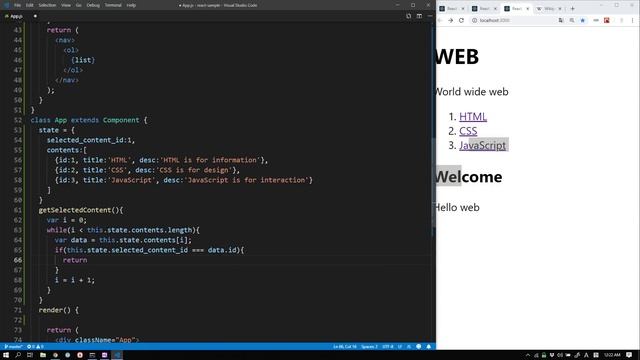Open errors and warnings in status bar
Image resolution: width=640 pixels, height=360 pixels.
pyautogui.click(x=35, y=347)
